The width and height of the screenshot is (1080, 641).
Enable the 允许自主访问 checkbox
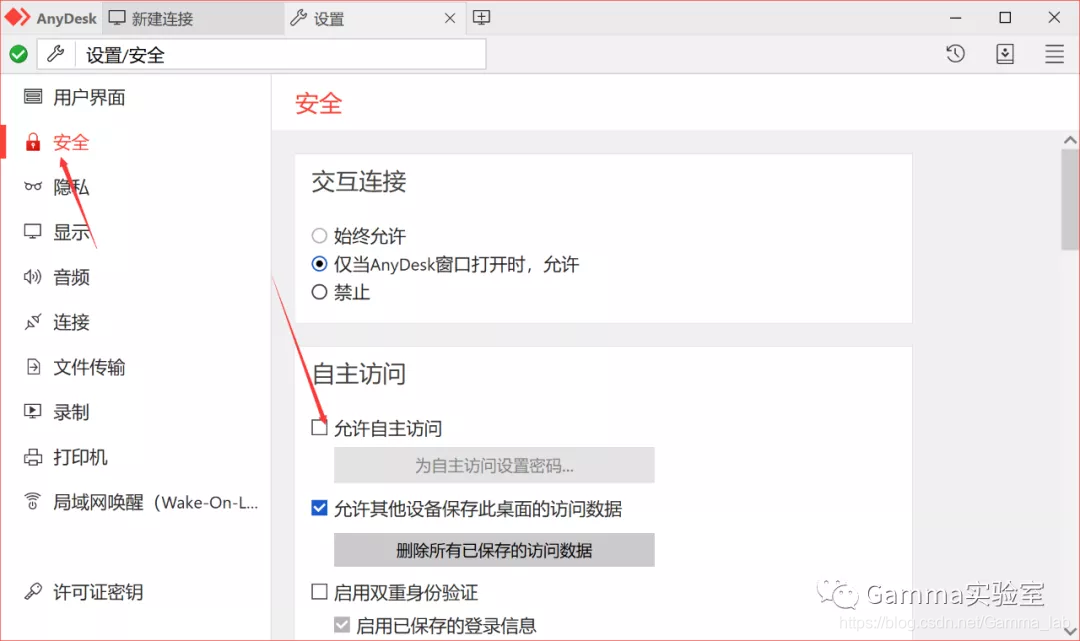(x=320, y=427)
